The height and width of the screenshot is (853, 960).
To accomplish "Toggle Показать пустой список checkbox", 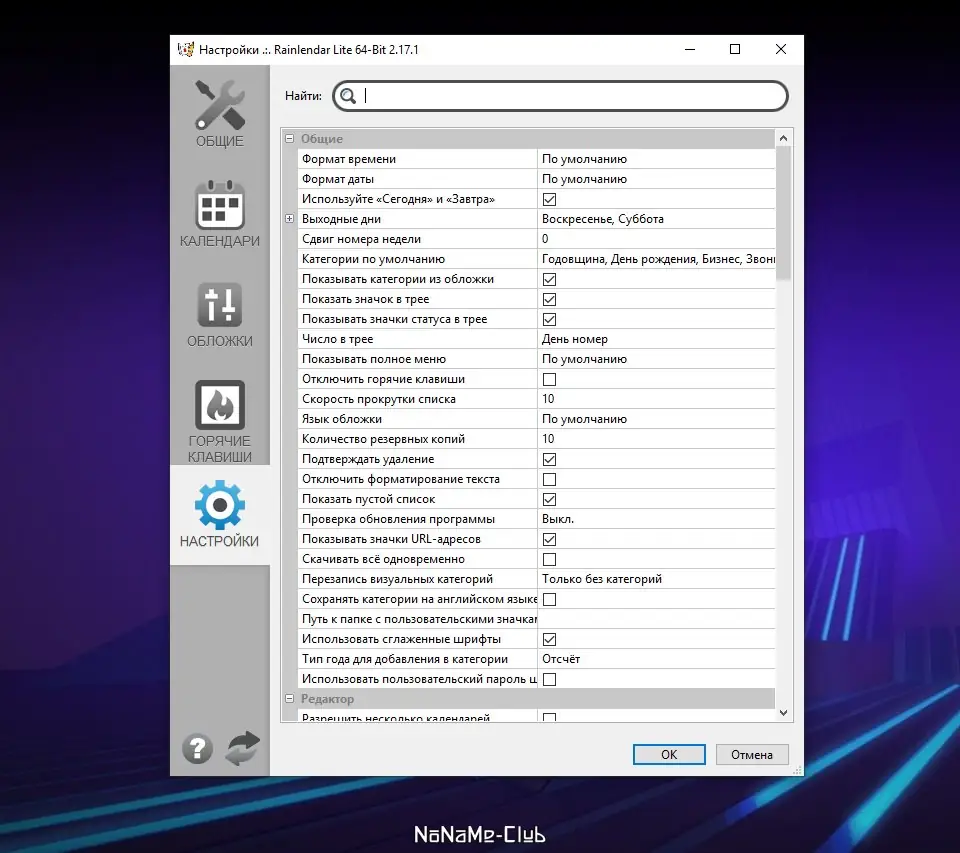I will click(549, 500).
